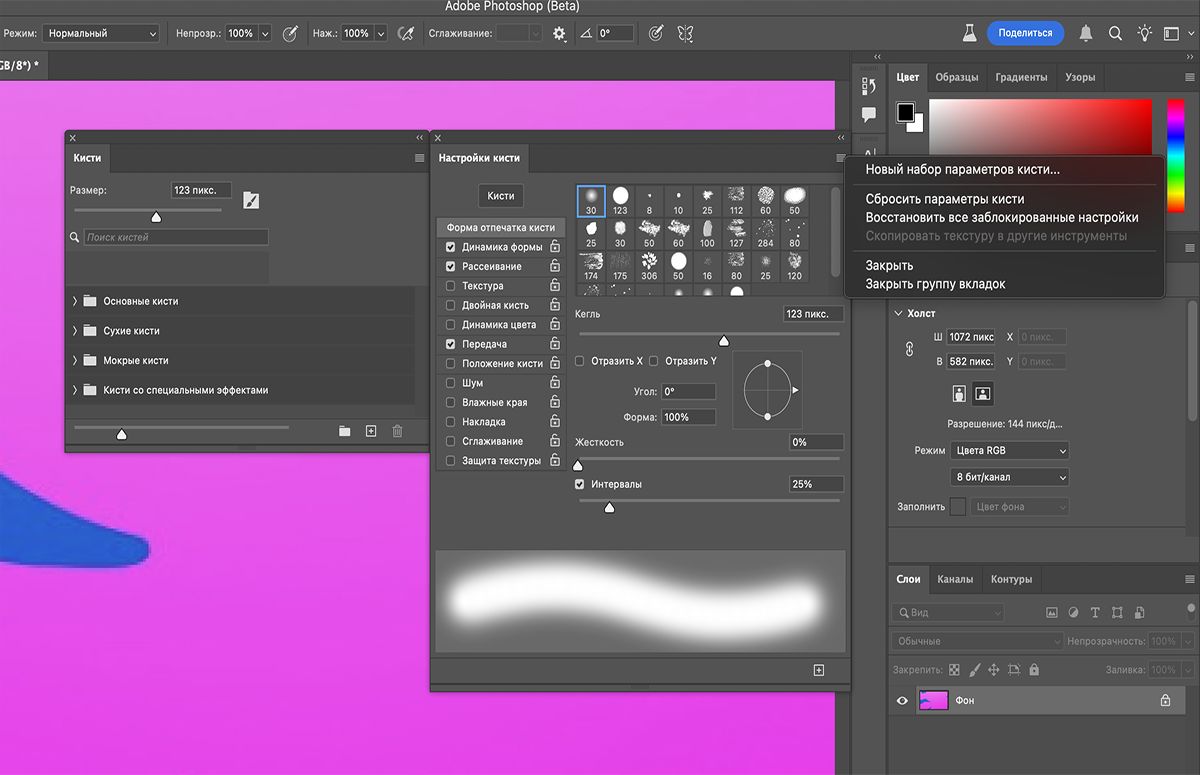Click the symmetry butterfly icon

coord(685,33)
